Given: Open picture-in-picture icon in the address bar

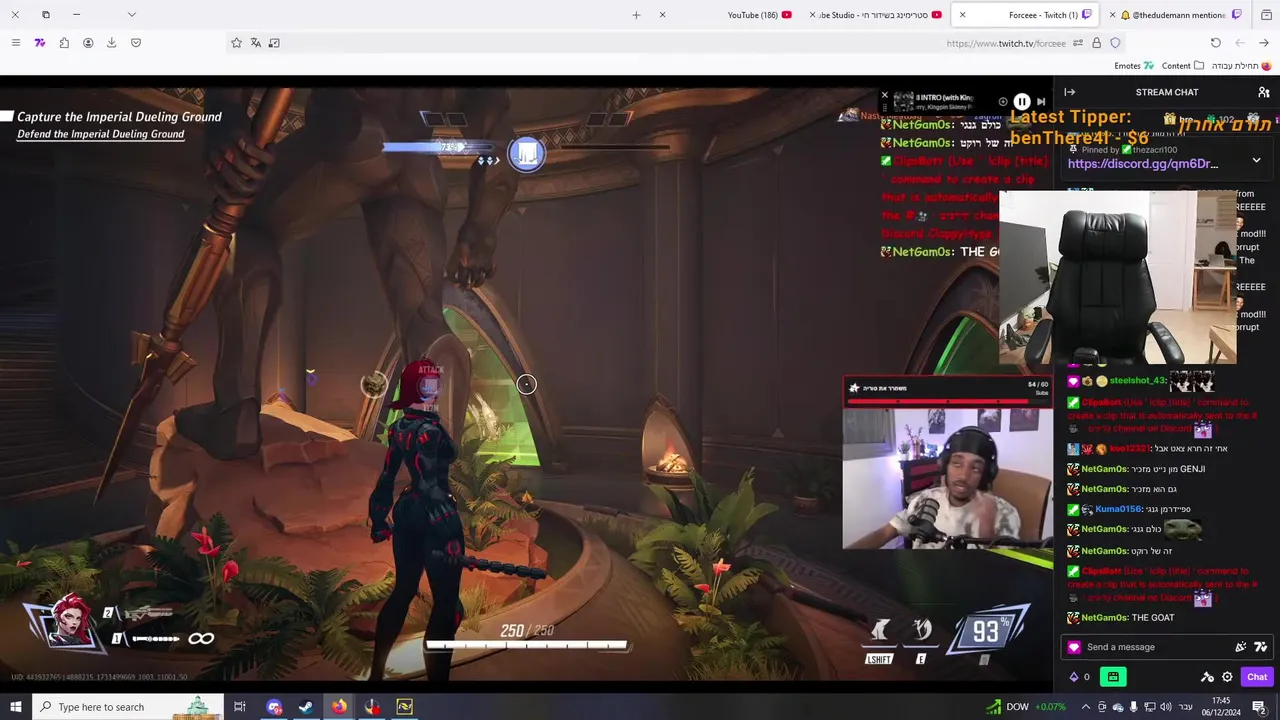Looking at the screenshot, I should 274,43.
